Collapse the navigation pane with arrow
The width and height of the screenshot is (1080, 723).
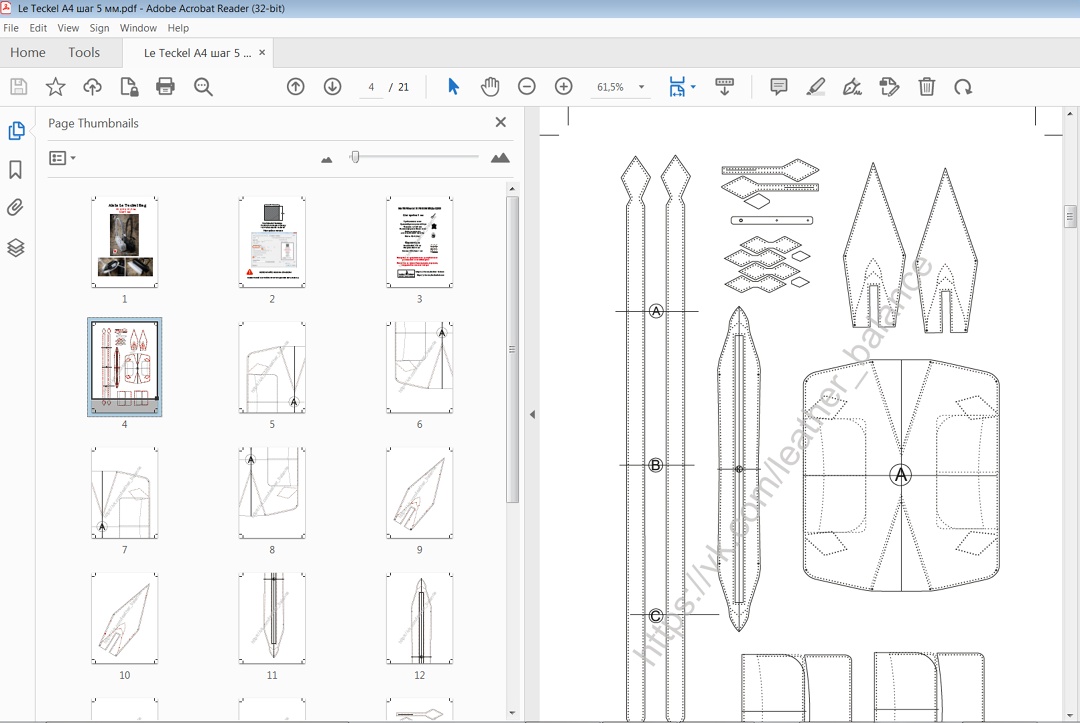(532, 414)
